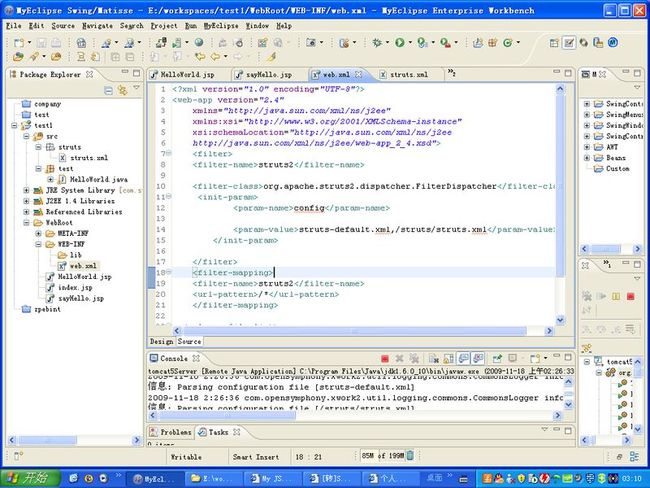650x488 pixels.
Task: Click the Debug bug icon in toolbar
Action: coord(377,42)
